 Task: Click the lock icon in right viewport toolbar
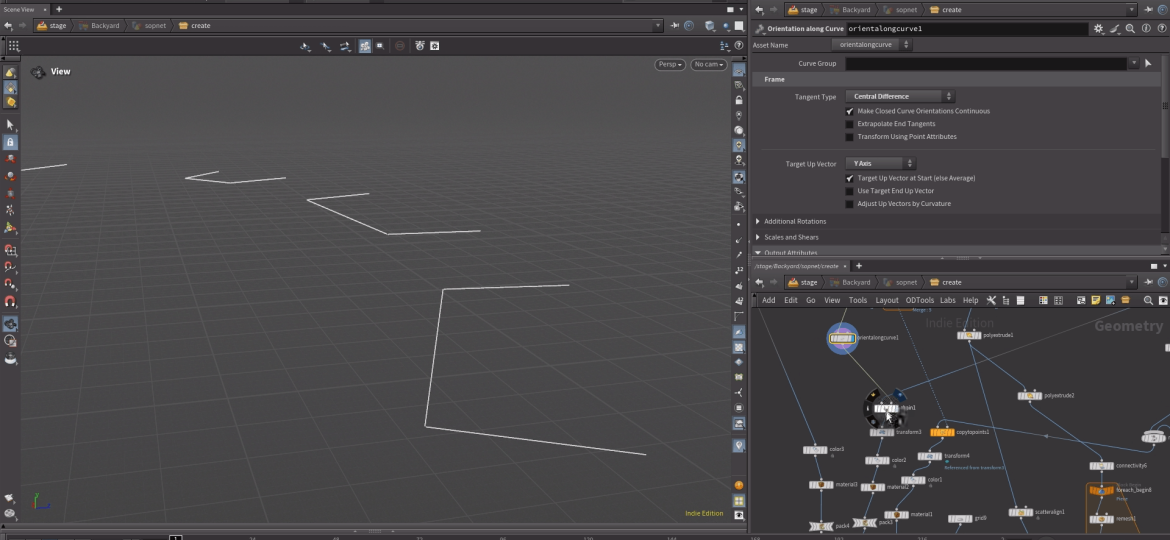click(739, 101)
